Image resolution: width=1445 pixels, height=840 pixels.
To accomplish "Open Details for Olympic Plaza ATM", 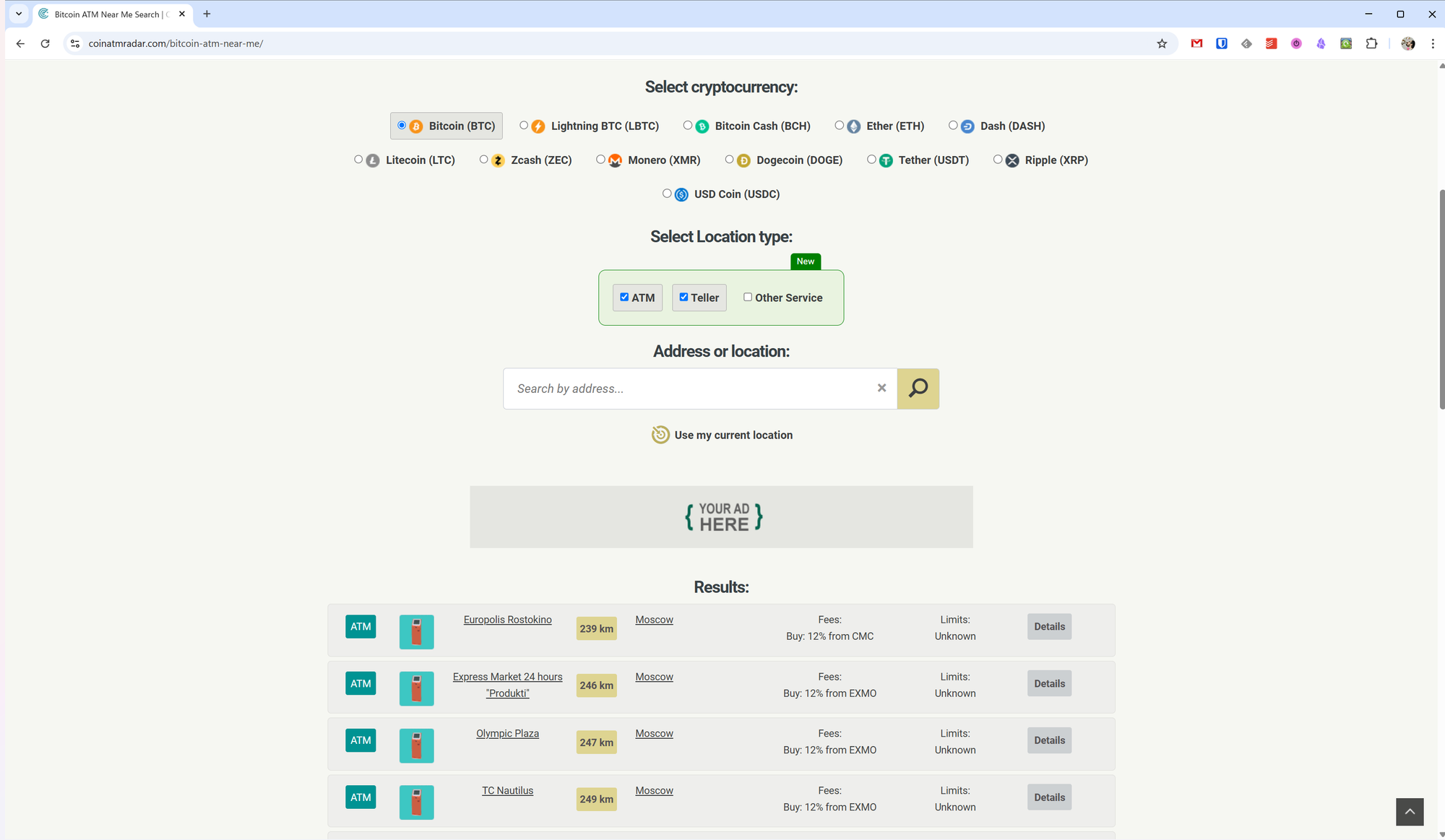I will (1049, 740).
